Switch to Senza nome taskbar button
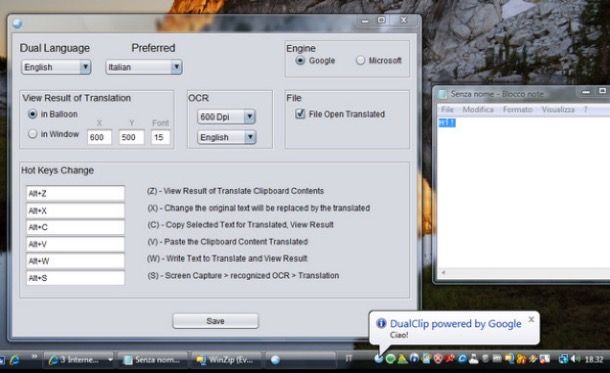 pyautogui.click(x=152, y=359)
